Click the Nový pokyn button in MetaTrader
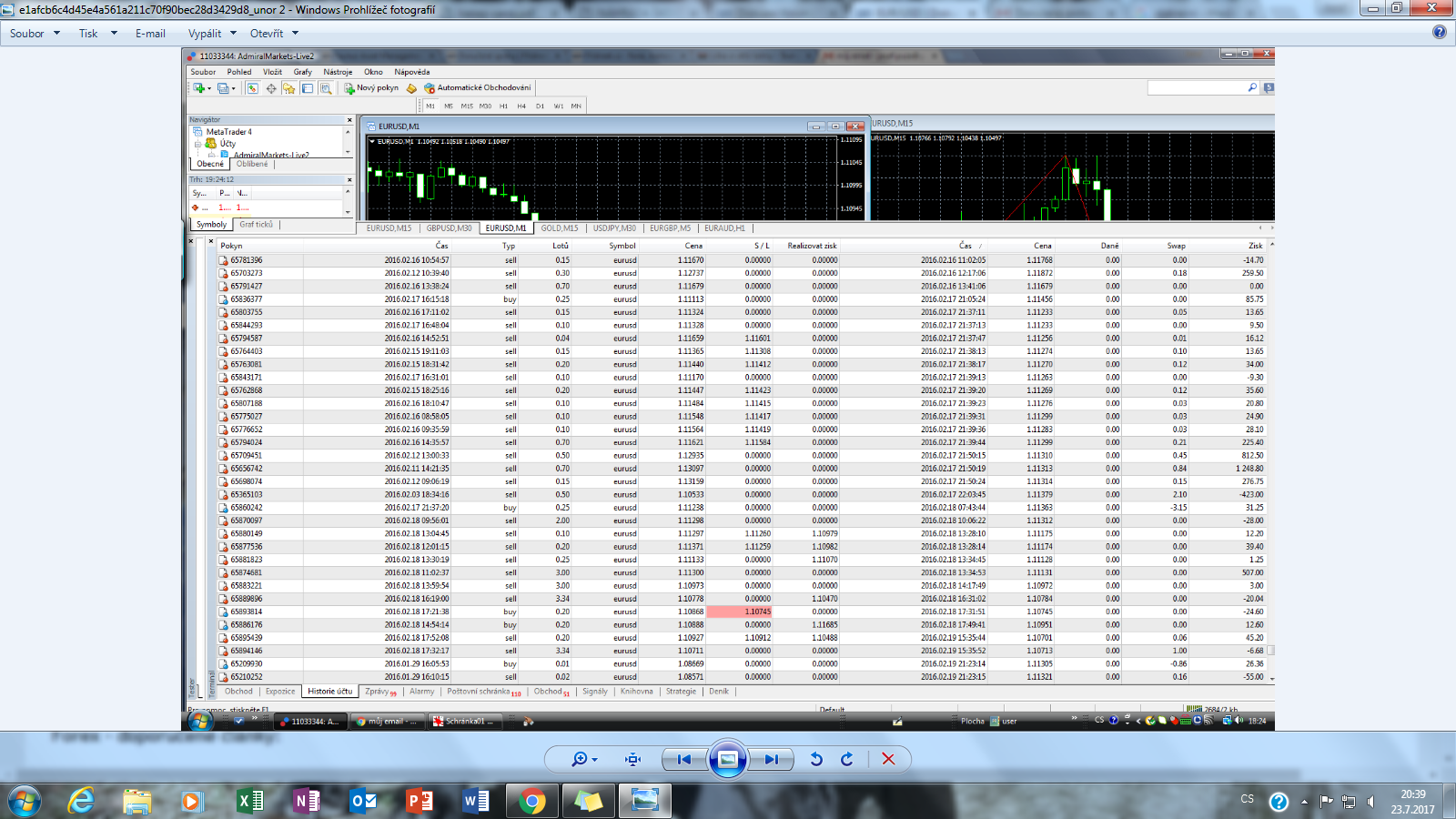The height and width of the screenshot is (819, 1456). [371, 88]
